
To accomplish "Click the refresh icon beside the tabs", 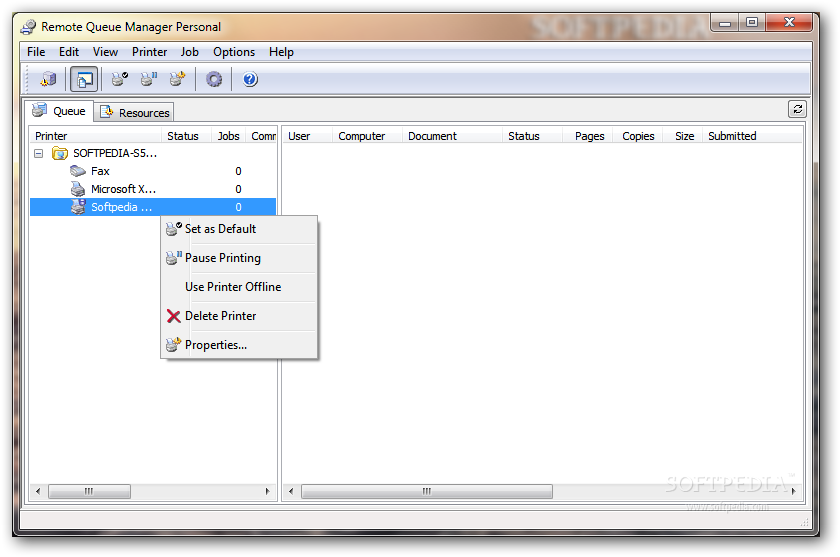I will pos(797,109).
